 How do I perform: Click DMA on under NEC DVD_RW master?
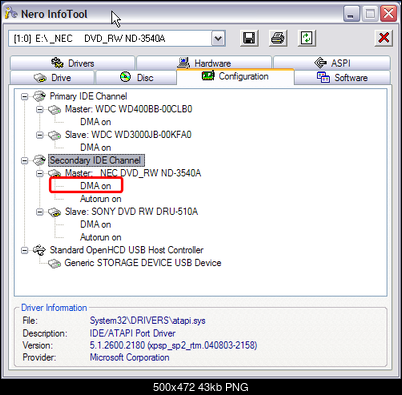tap(95, 186)
